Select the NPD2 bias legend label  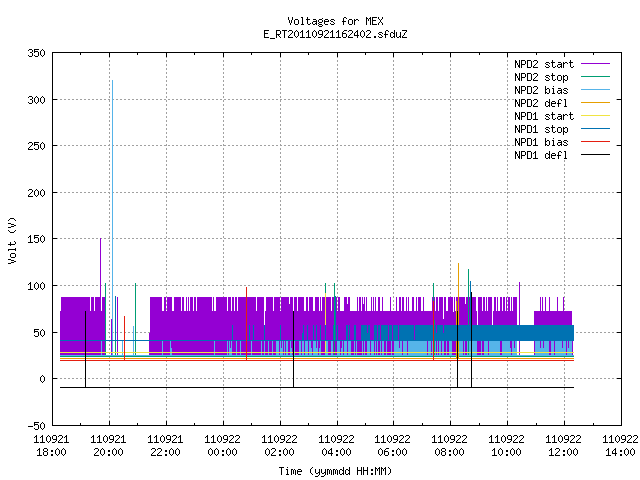(x=541, y=90)
